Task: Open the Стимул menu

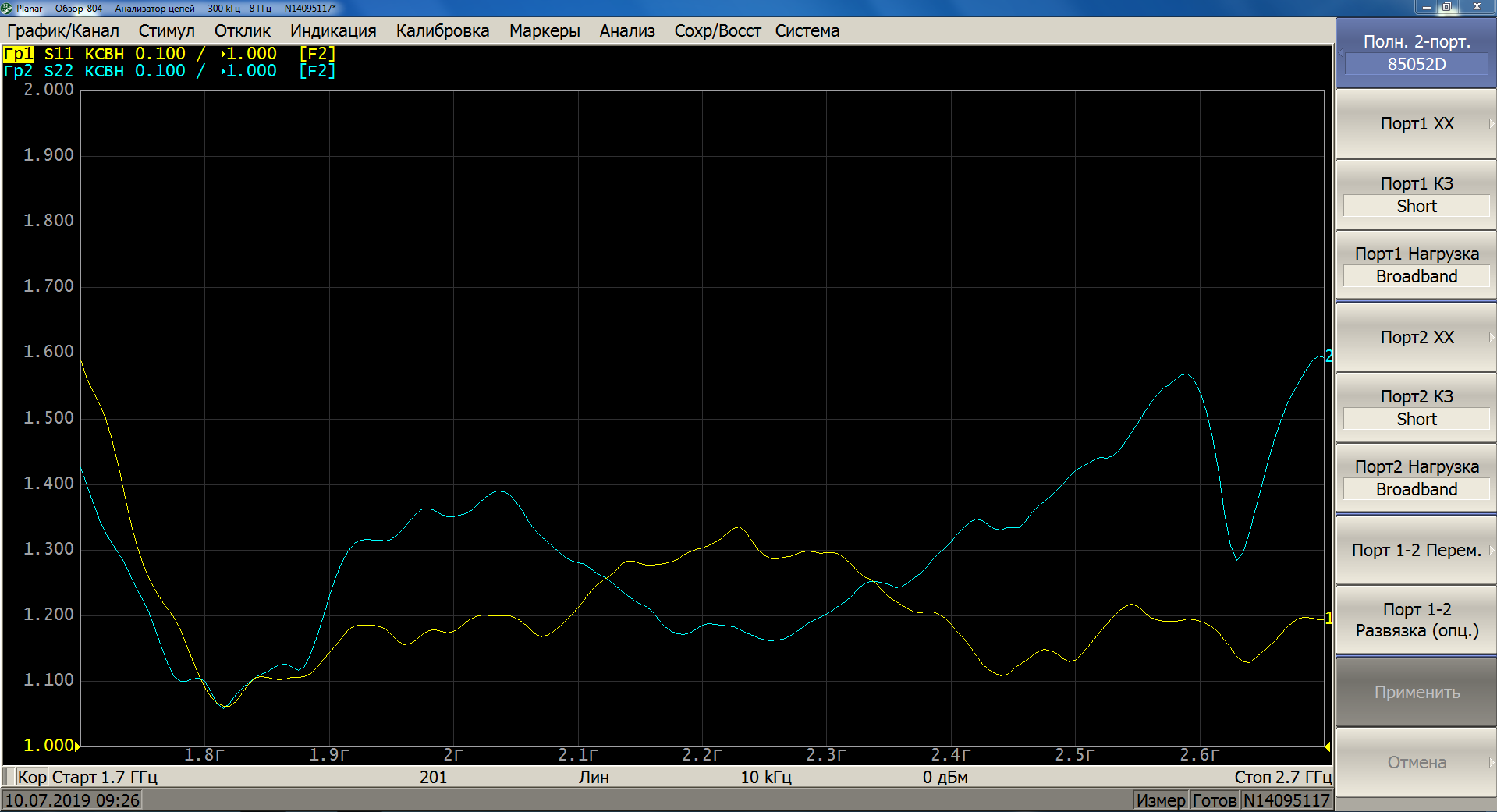Action: click(167, 31)
